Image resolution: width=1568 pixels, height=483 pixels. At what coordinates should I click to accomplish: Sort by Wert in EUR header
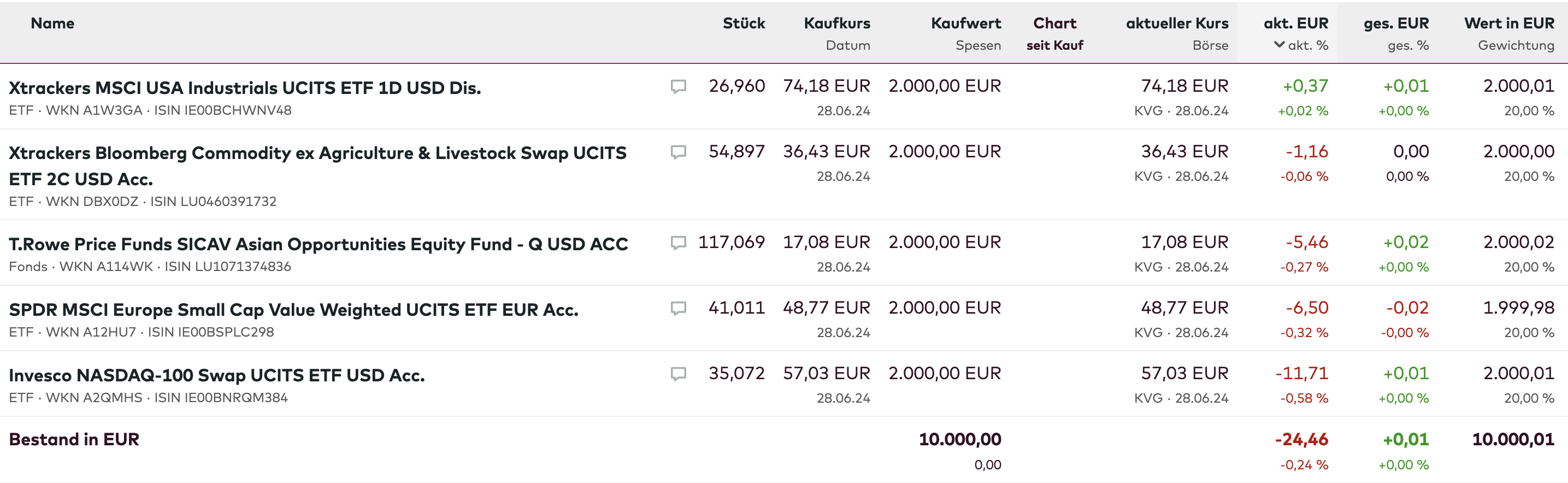tap(1508, 23)
